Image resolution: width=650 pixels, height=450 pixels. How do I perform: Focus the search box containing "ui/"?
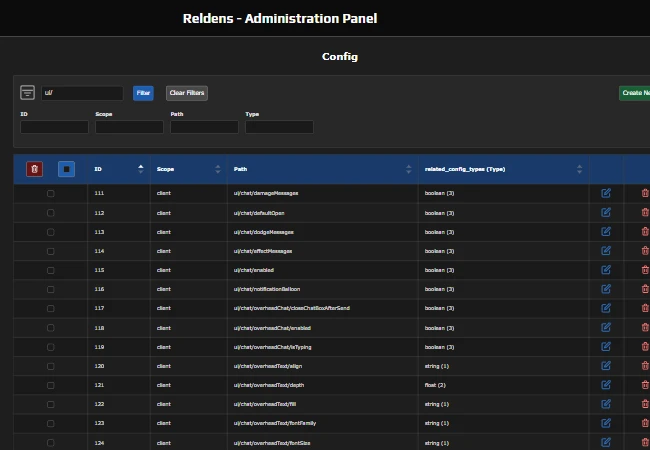[82, 93]
